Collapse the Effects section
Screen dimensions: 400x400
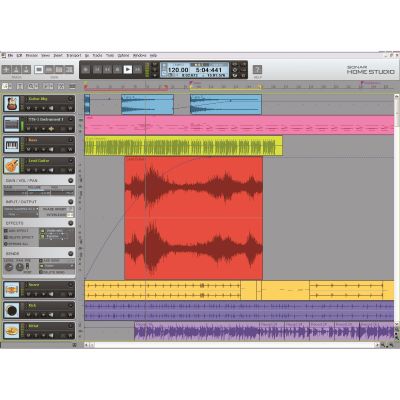[x=71, y=223]
